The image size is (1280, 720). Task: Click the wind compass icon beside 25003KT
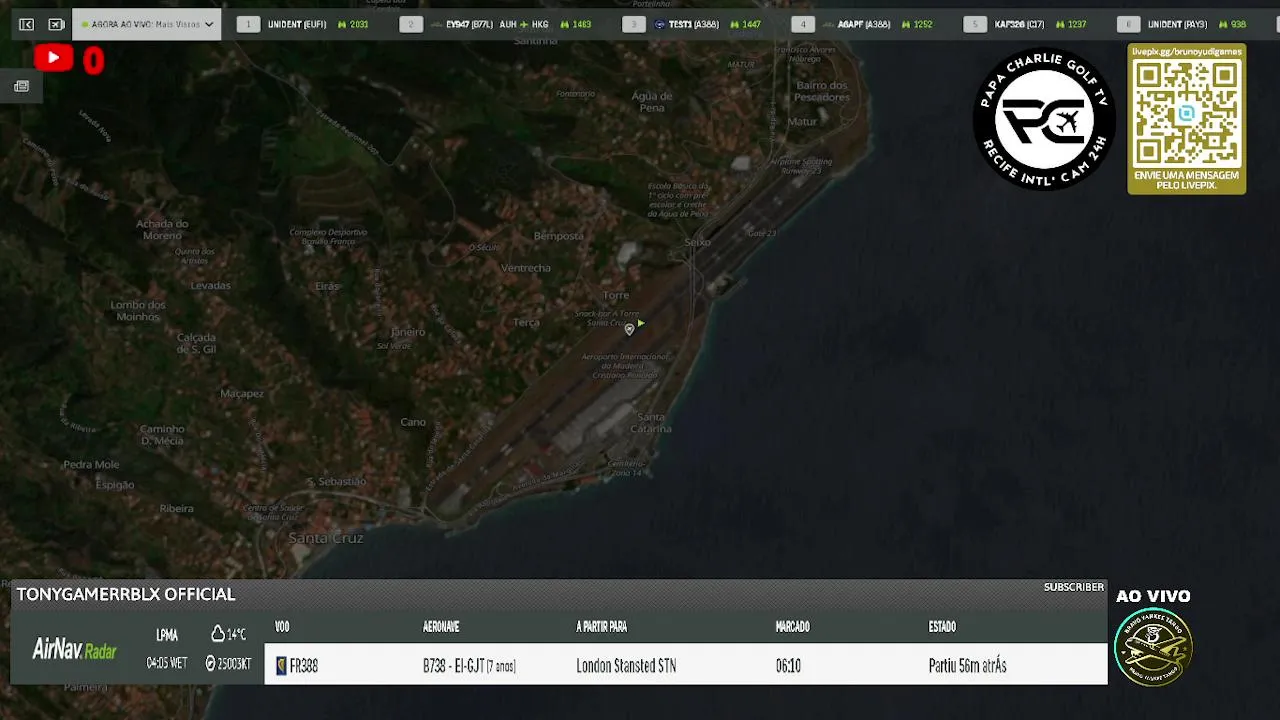click(211, 663)
